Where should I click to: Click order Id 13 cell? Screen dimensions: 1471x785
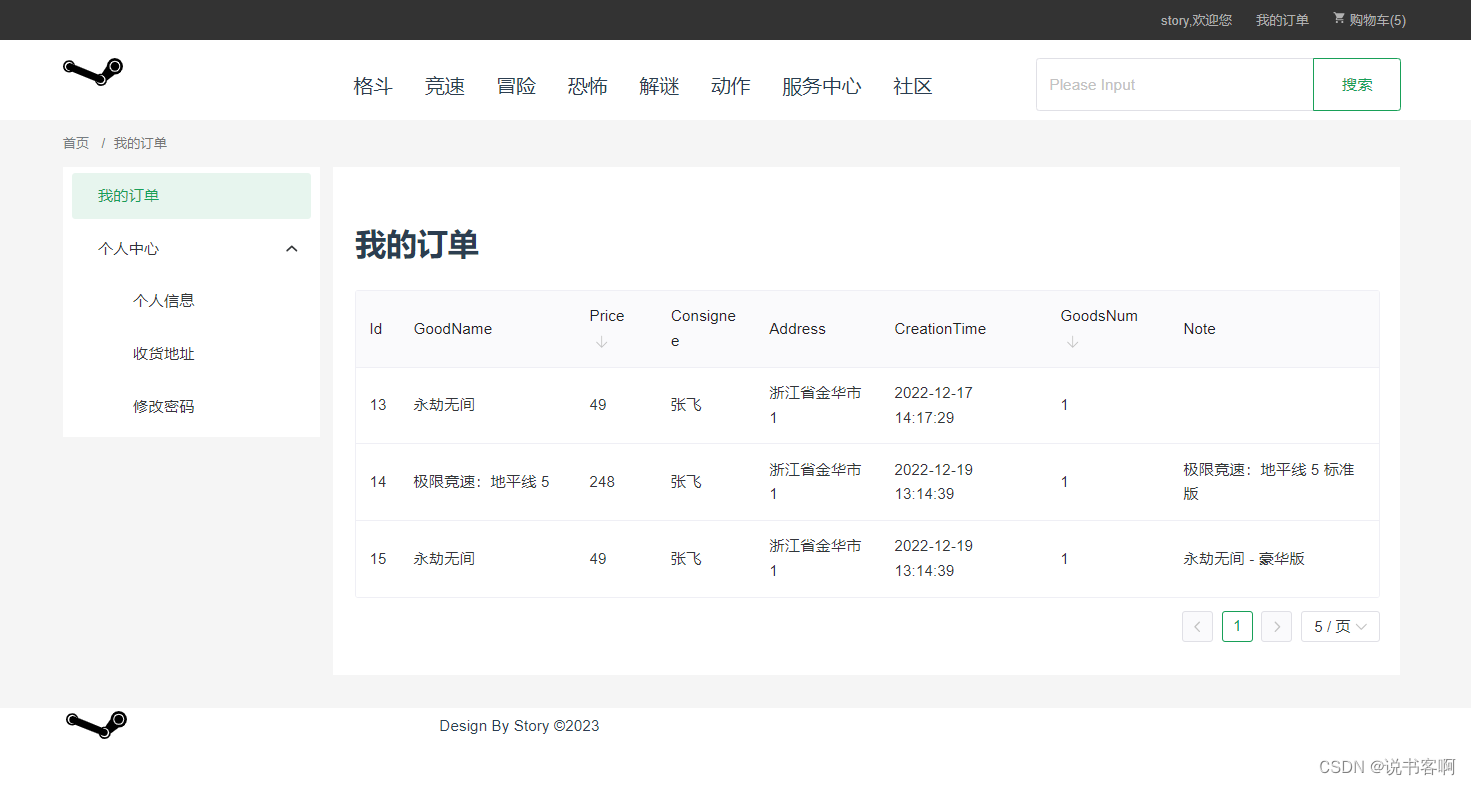pyautogui.click(x=378, y=405)
